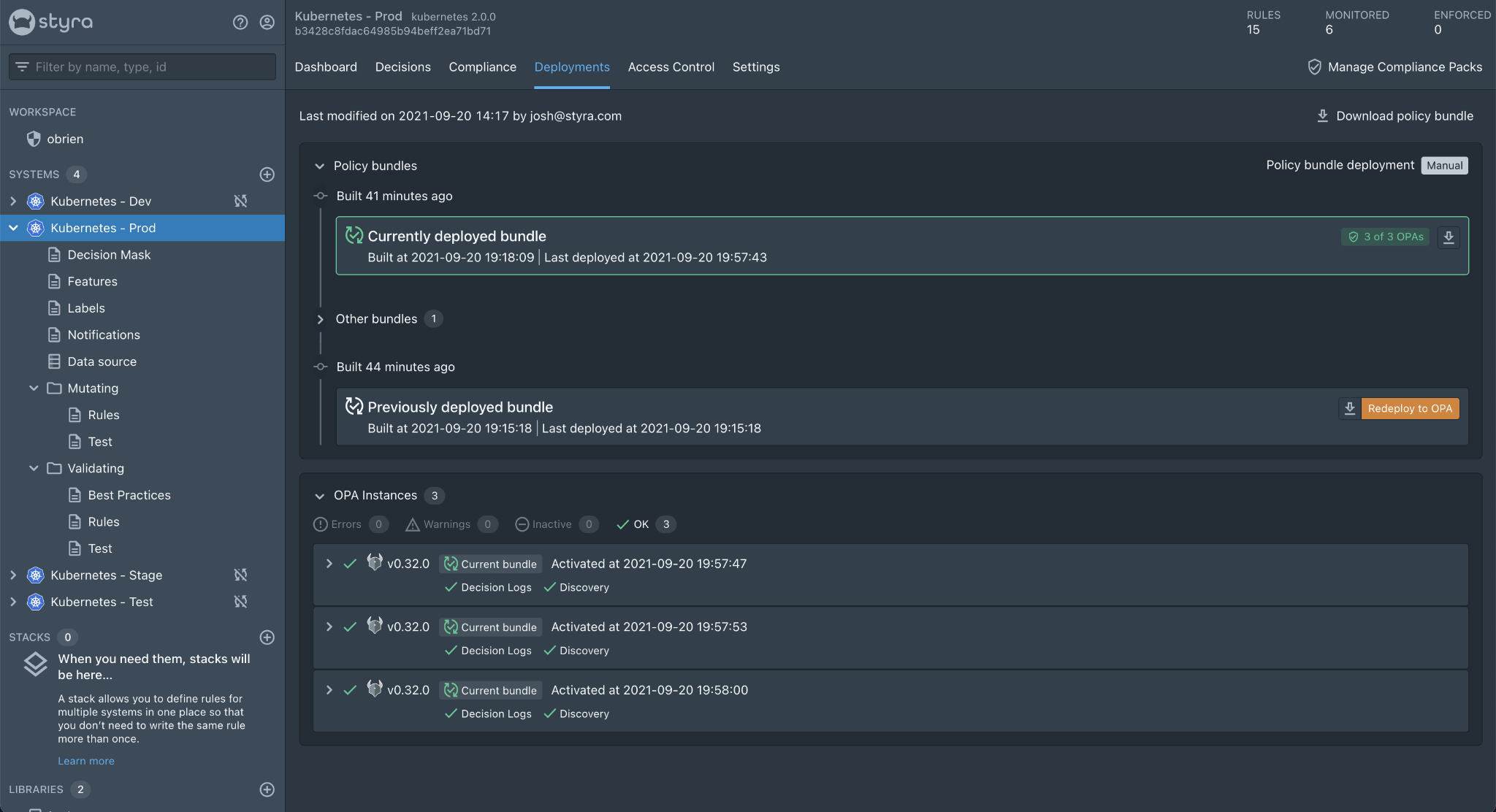
Task: Click the Decision Mask document icon
Action: click(x=54, y=255)
